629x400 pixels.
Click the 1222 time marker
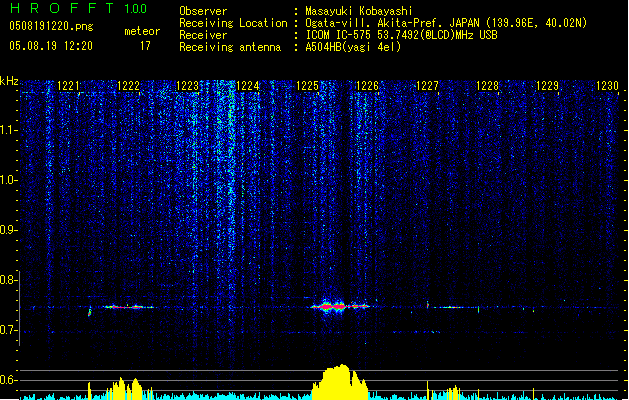(128, 86)
